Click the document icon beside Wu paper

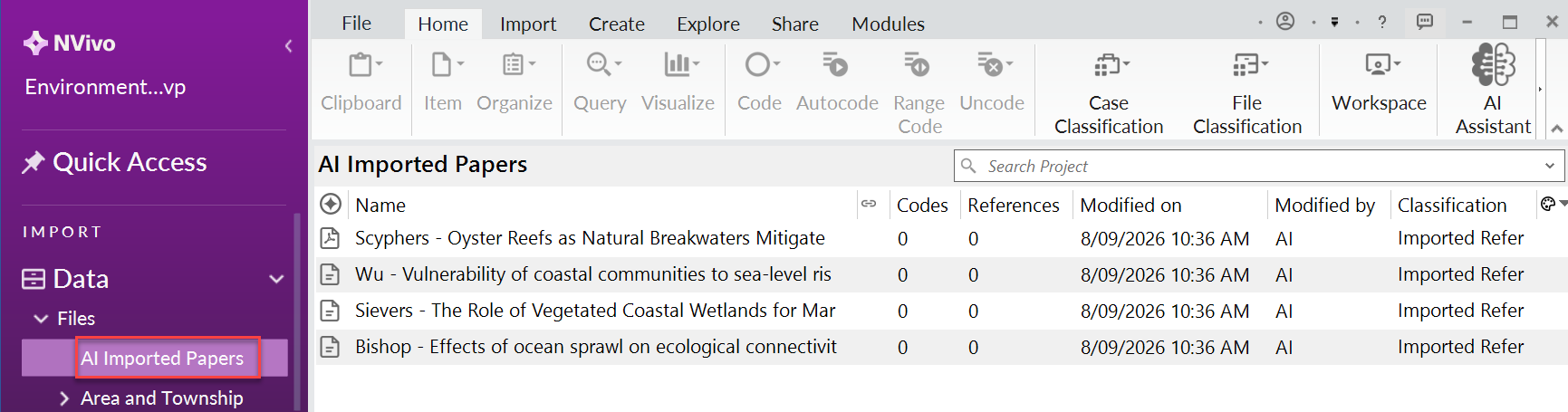pos(331,274)
